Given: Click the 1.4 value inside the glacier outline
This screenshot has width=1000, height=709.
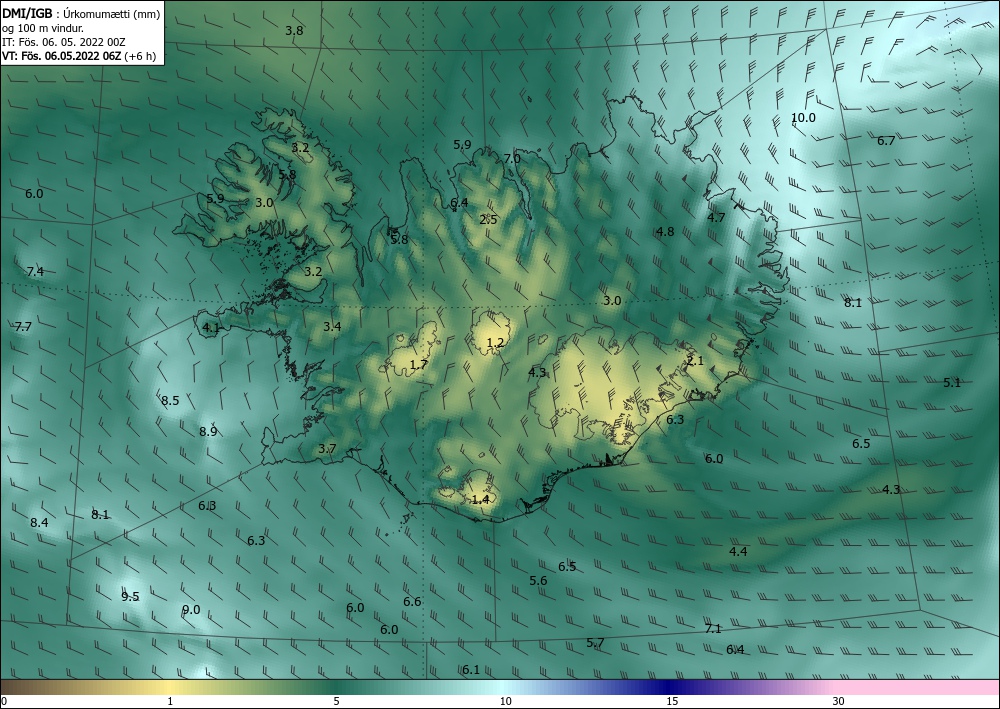Looking at the screenshot, I should 480,500.
